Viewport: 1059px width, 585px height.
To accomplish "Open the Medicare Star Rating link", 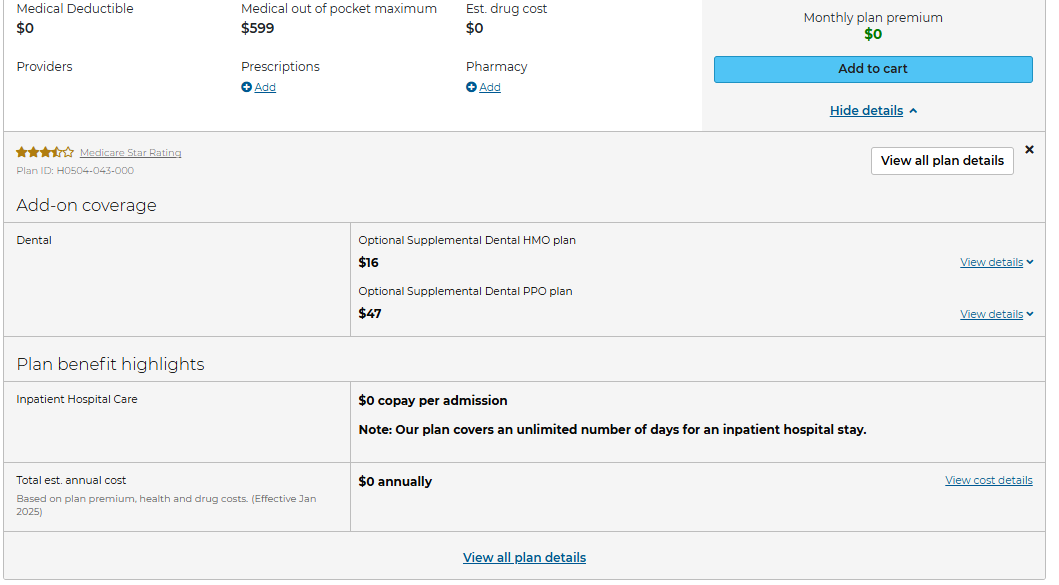I will click(x=130, y=153).
